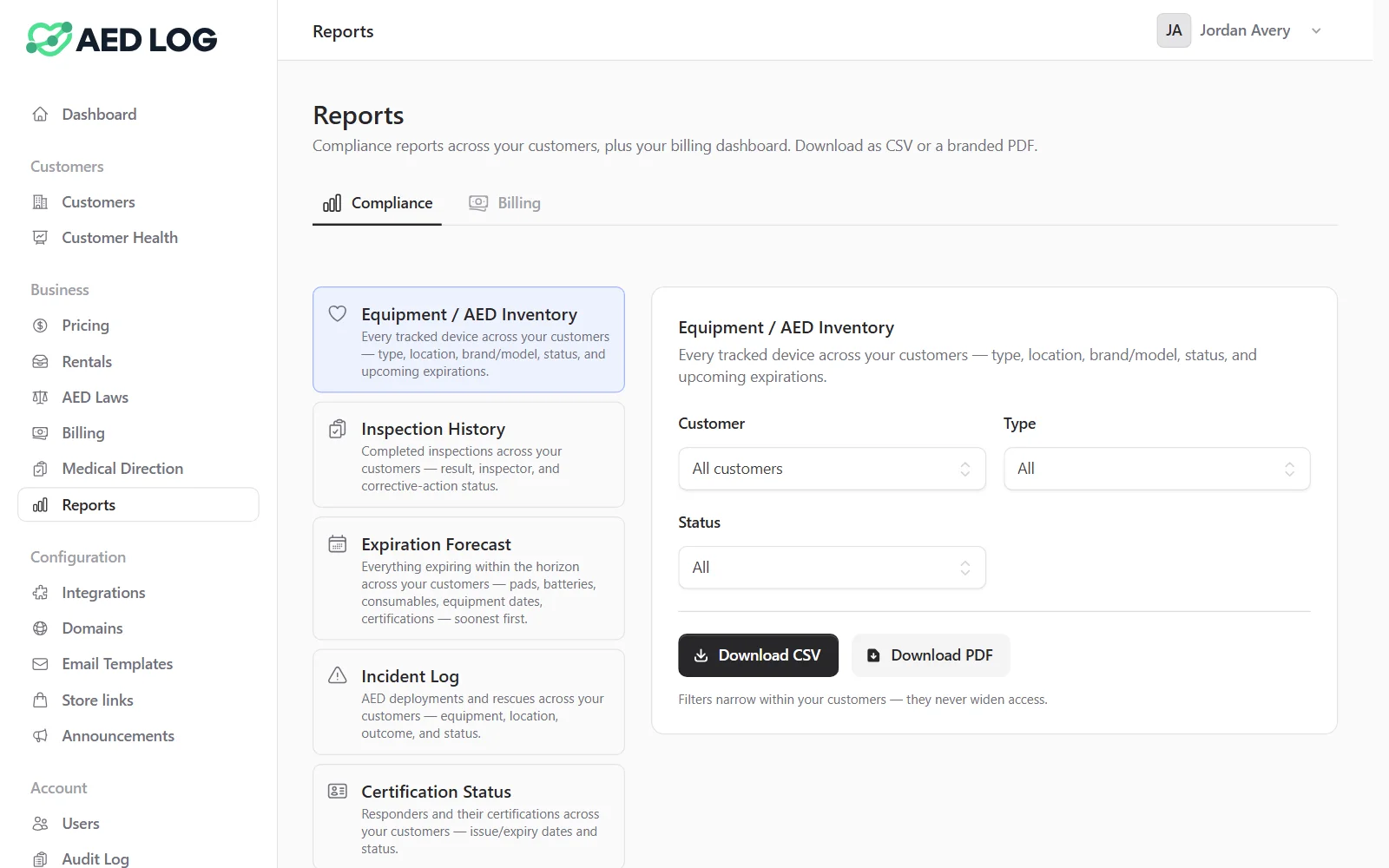This screenshot has height=868, width=1389.
Task: Click the Announcements megaphone icon
Action: click(x=40, y=736)
